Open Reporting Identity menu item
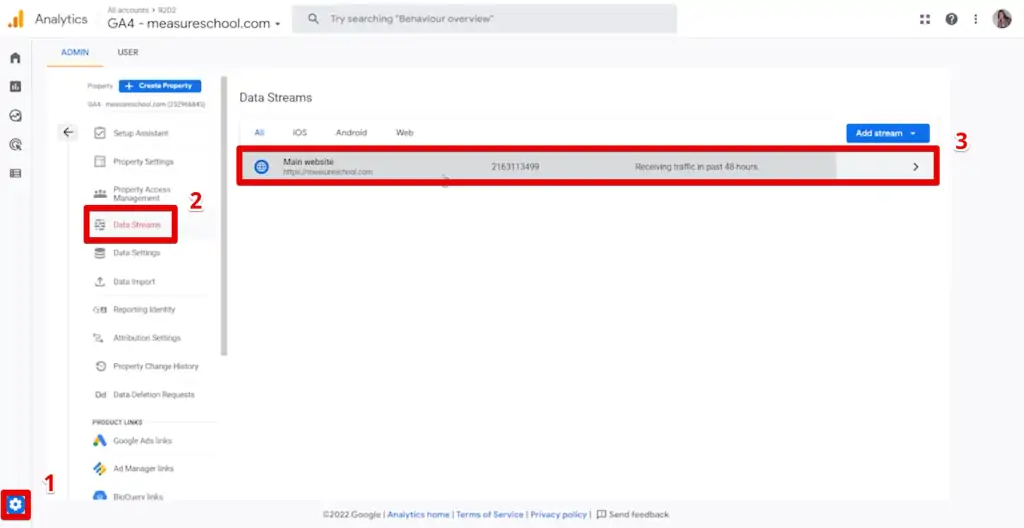This screenshot has width=1024, height=528. point(144,310)
